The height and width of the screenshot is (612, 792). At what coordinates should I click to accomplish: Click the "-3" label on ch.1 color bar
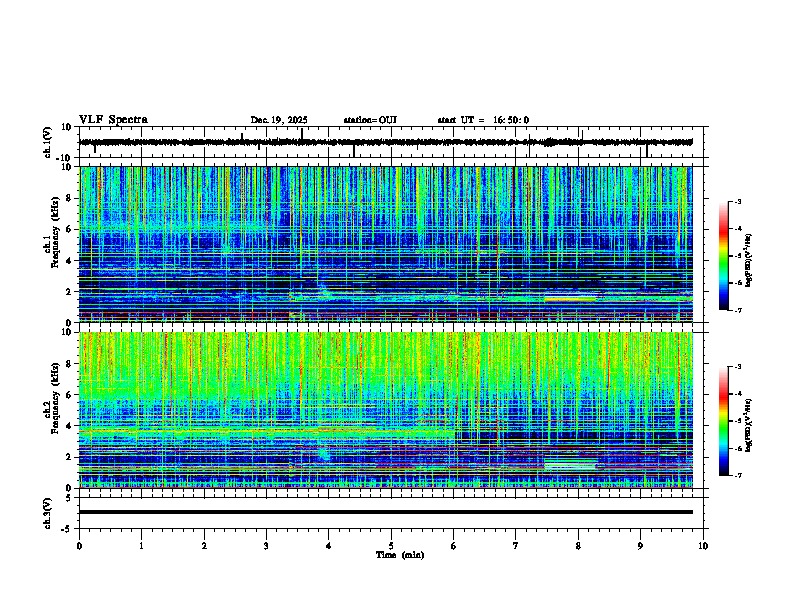tap(738, 202)
